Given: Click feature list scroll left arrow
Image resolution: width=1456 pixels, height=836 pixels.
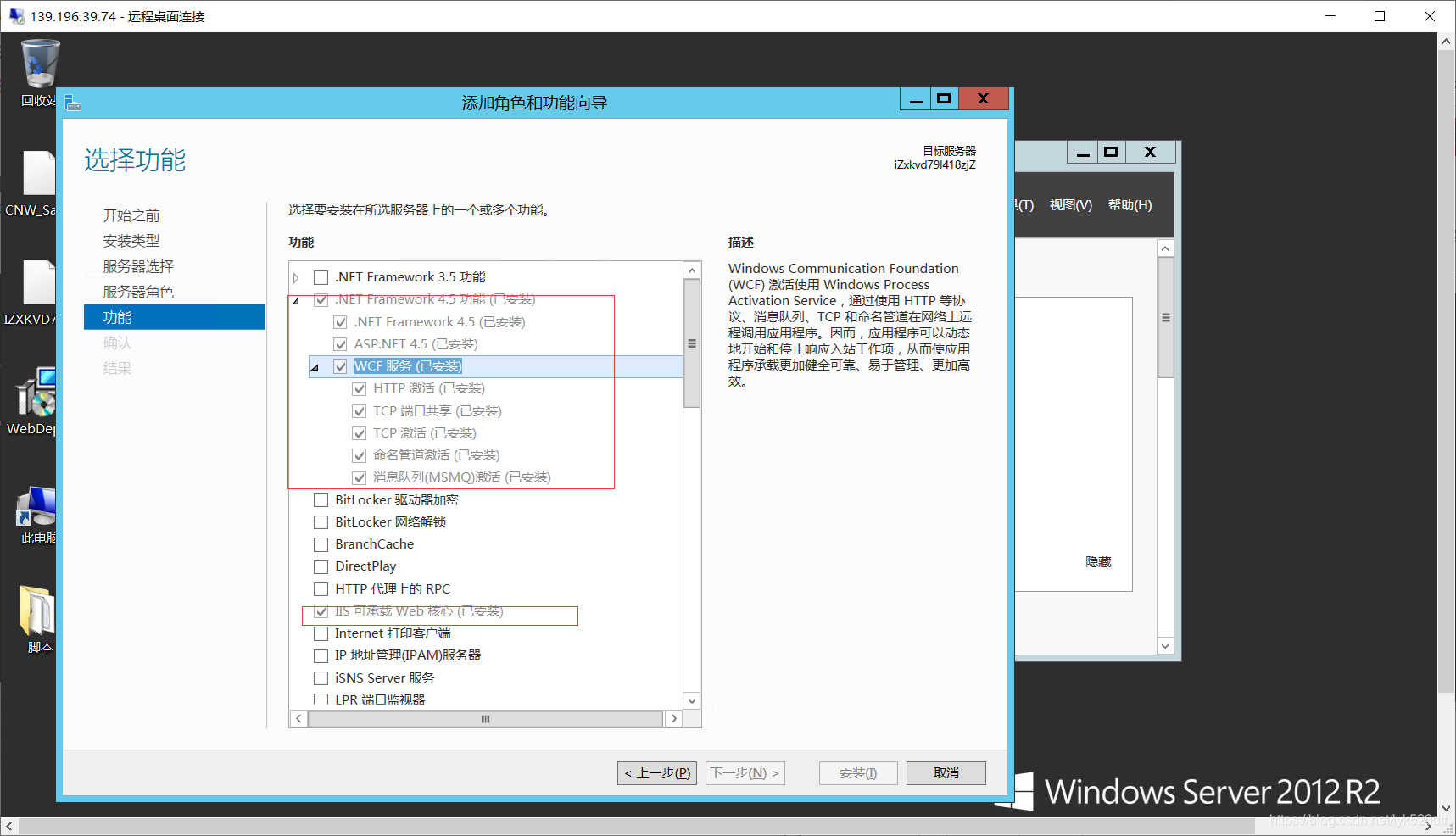Looking at the screenshot, I should pos(298,719).
